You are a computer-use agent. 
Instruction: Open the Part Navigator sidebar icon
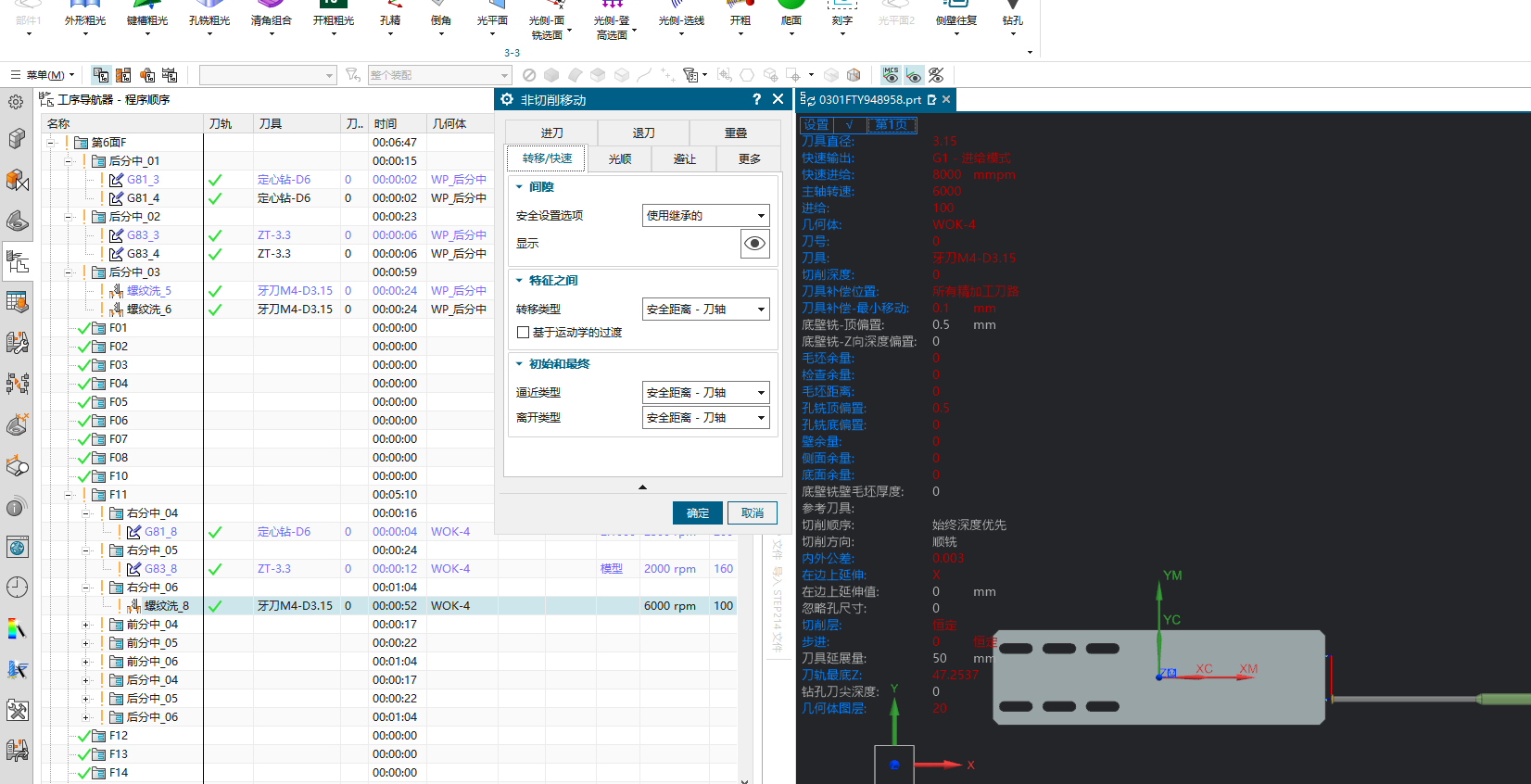17,221
